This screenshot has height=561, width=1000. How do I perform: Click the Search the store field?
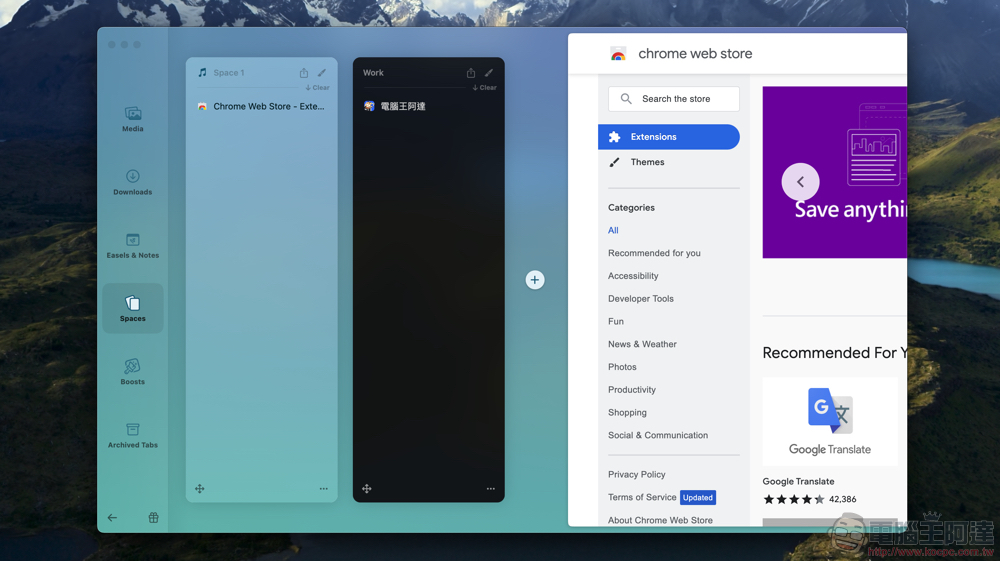click(x=673, y=99)
